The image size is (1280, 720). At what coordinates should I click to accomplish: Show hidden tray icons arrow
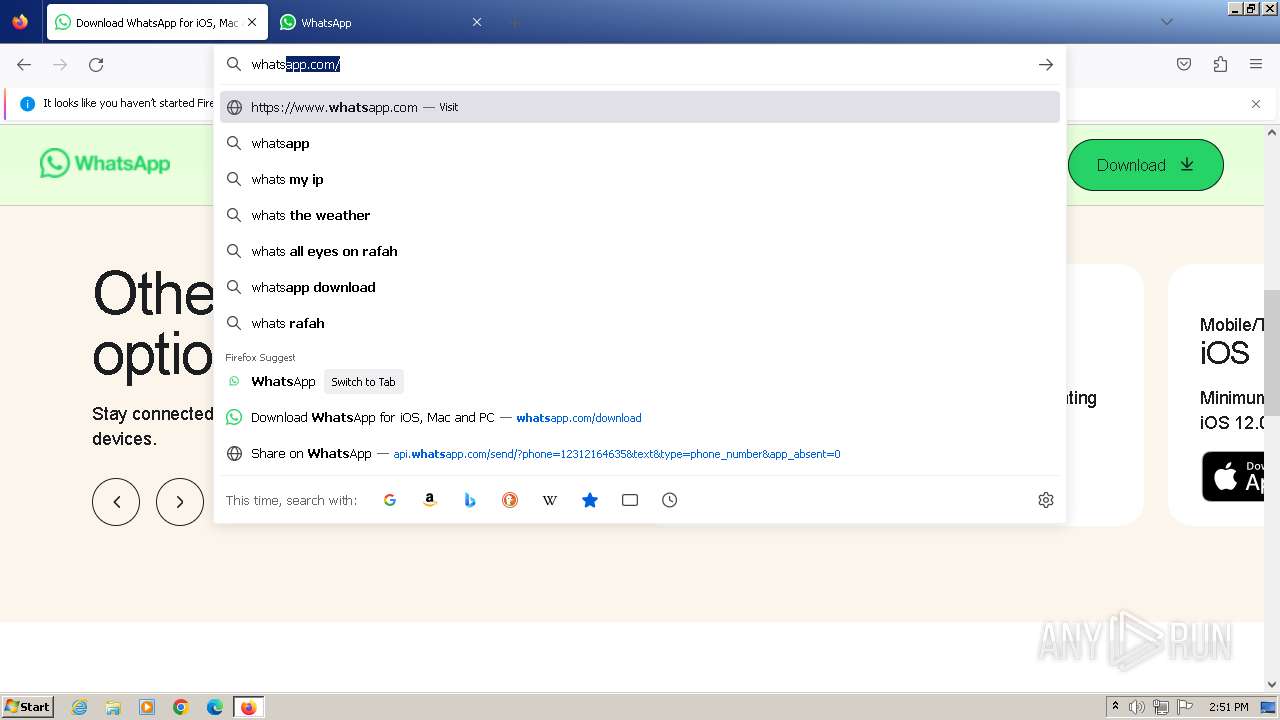[x=1115, y=707]
